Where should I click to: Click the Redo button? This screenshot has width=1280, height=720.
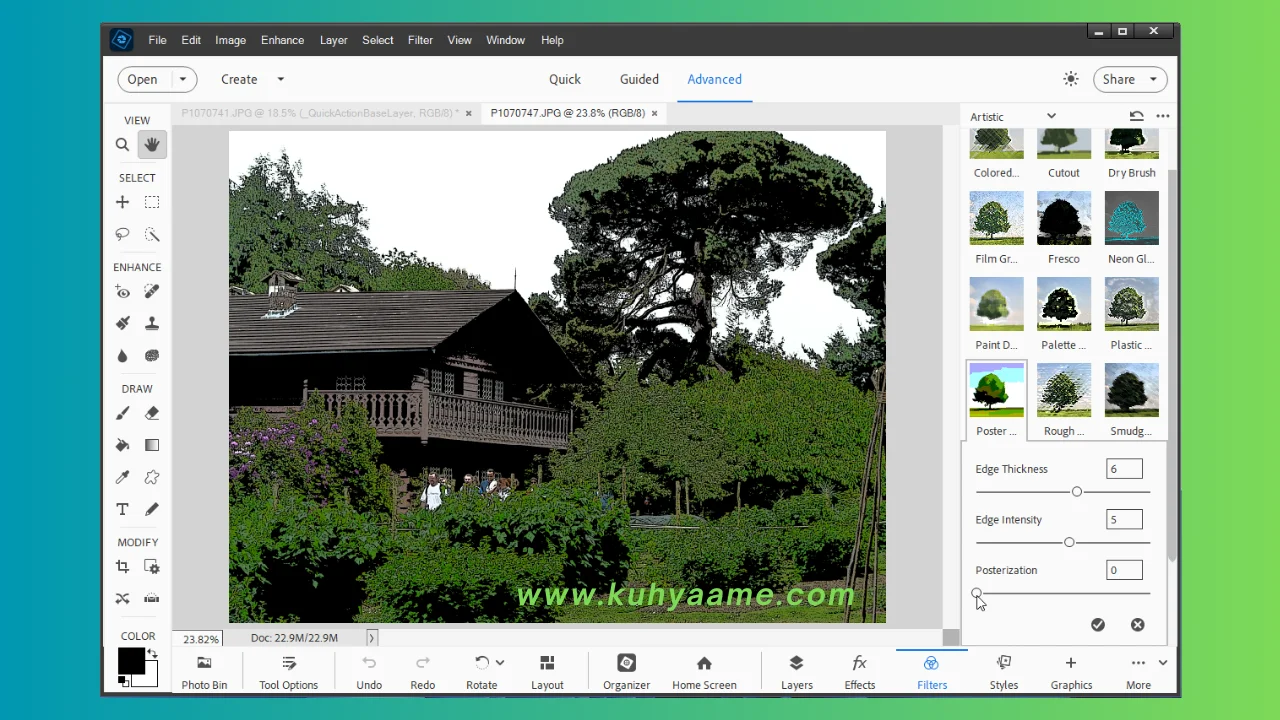pyautogui.click(x=423, y=673)
